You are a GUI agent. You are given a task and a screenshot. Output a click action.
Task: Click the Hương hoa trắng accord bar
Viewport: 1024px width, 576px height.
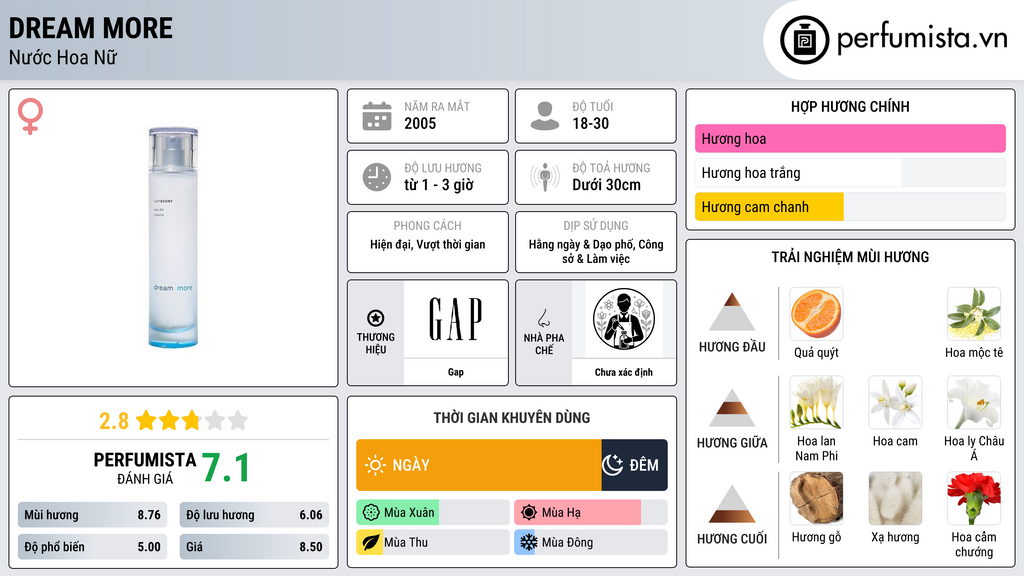tap(850, 172)
